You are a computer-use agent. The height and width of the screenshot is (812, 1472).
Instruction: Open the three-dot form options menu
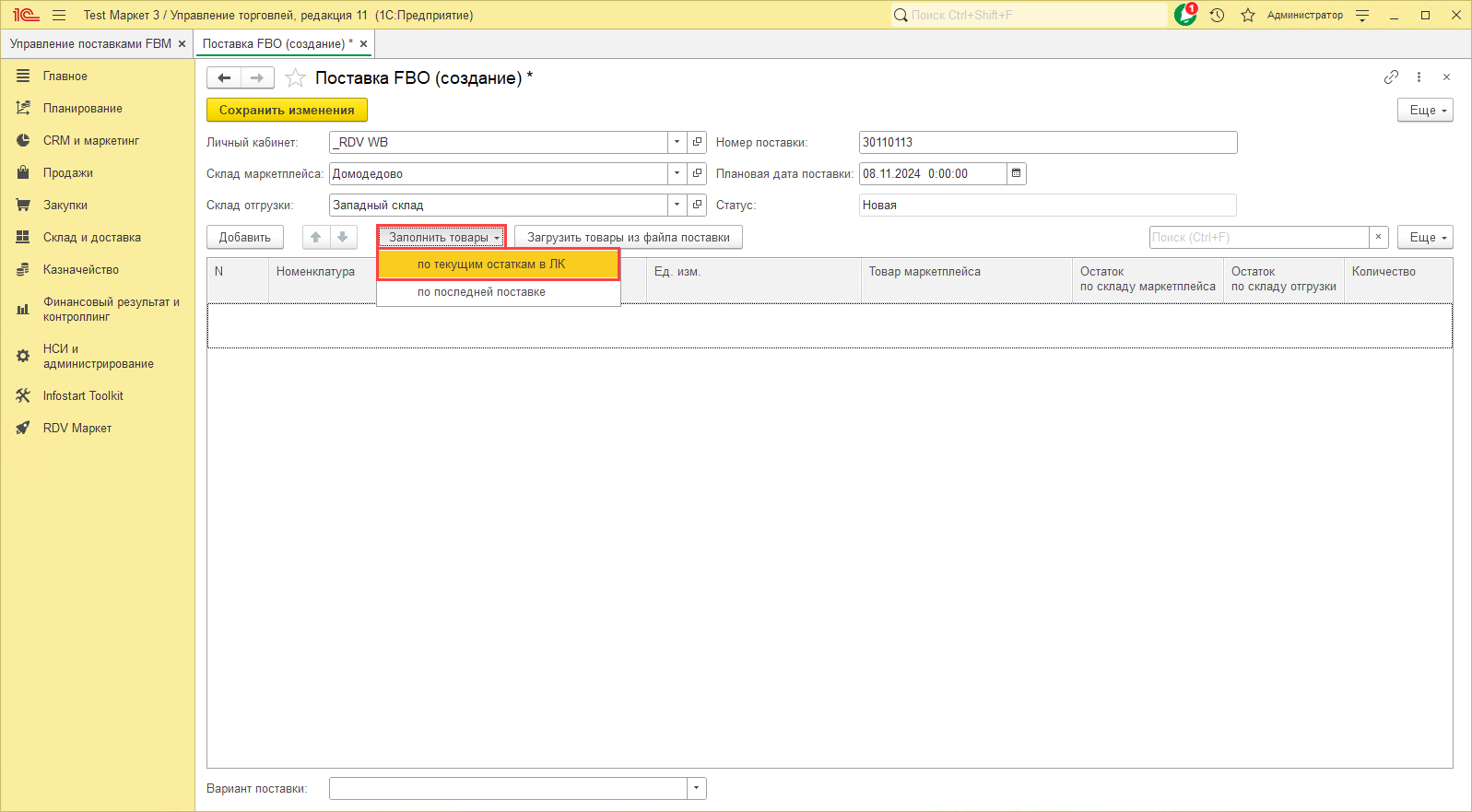click(x=1419, y=77)
